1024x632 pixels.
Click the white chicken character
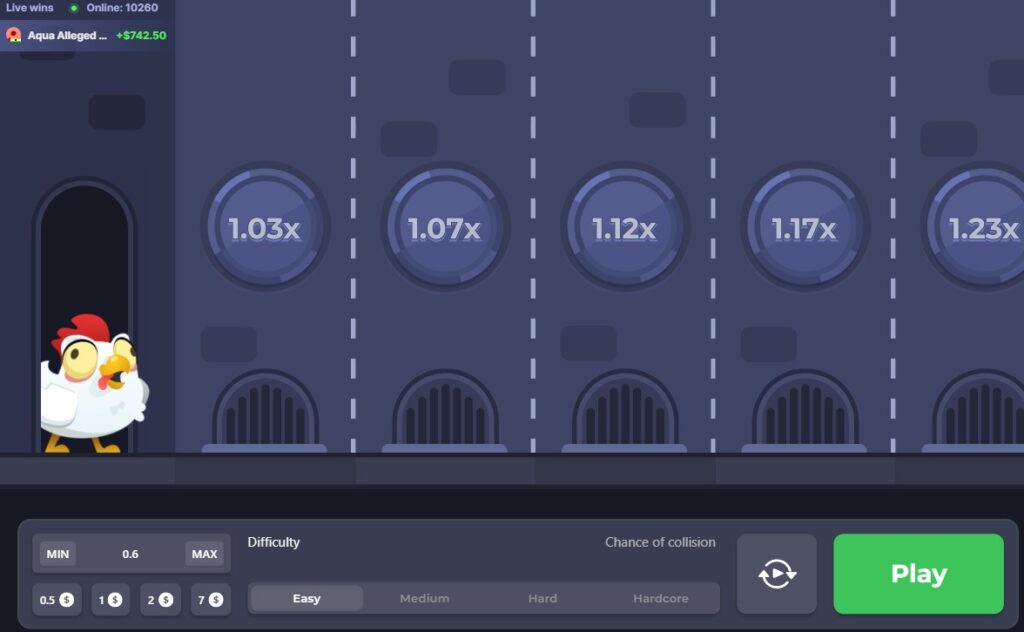click(x=93, y=385)
